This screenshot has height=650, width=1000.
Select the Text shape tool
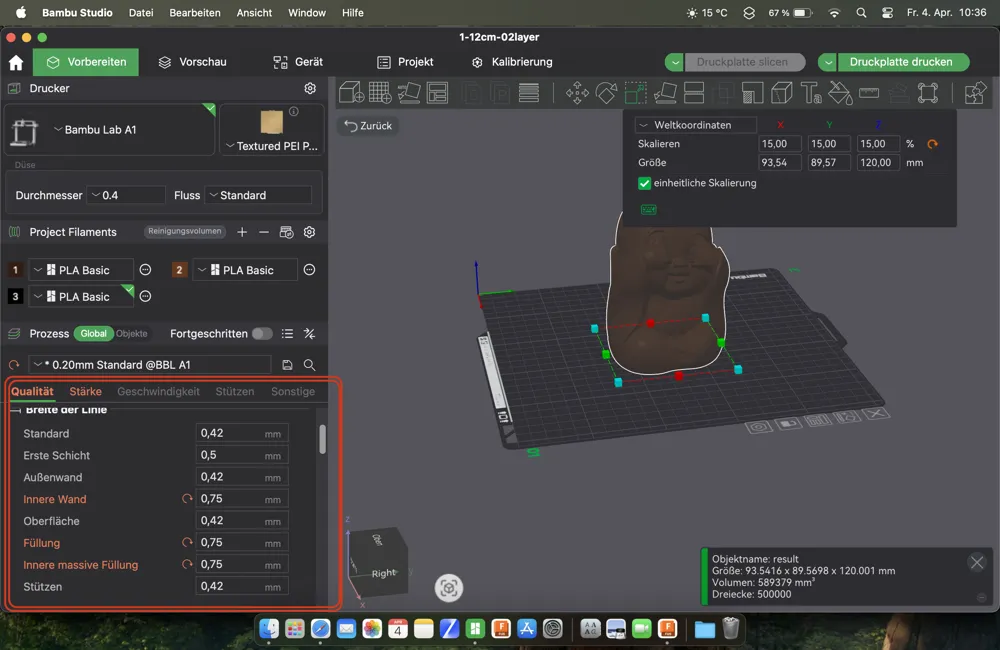[x=811, y=92]
